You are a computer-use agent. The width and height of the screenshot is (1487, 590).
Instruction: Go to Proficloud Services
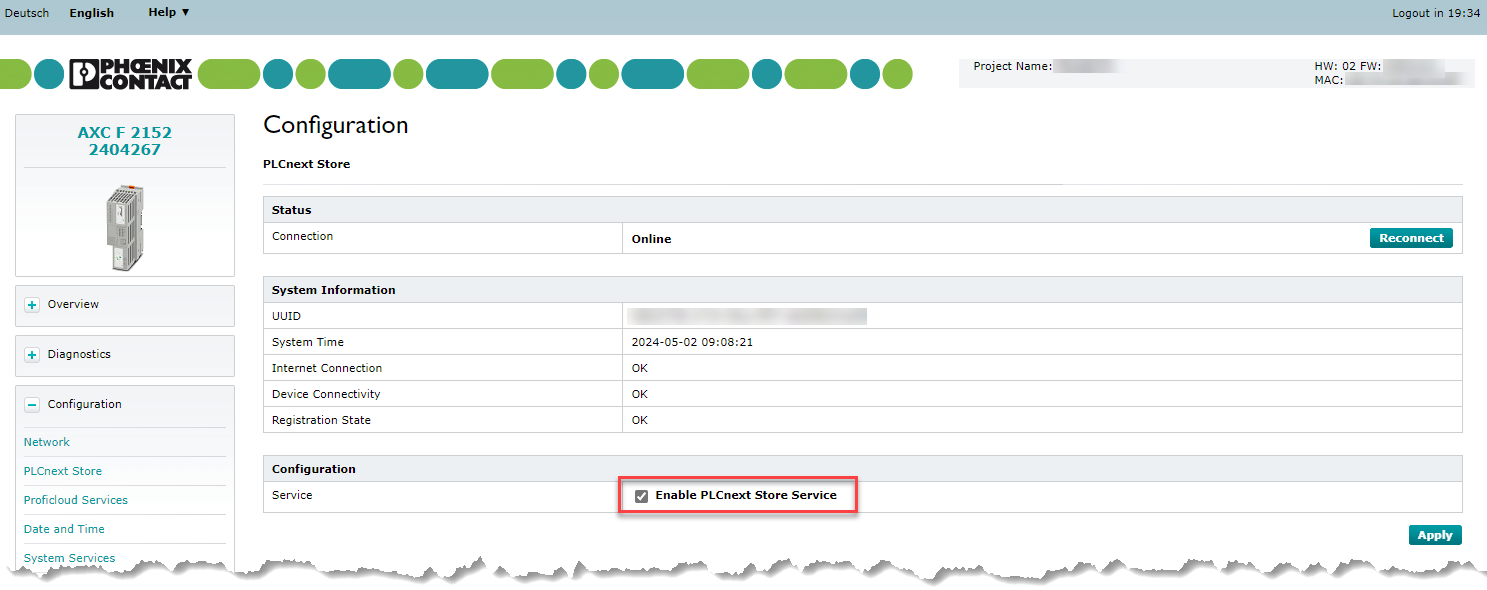[x=76, y=500]
